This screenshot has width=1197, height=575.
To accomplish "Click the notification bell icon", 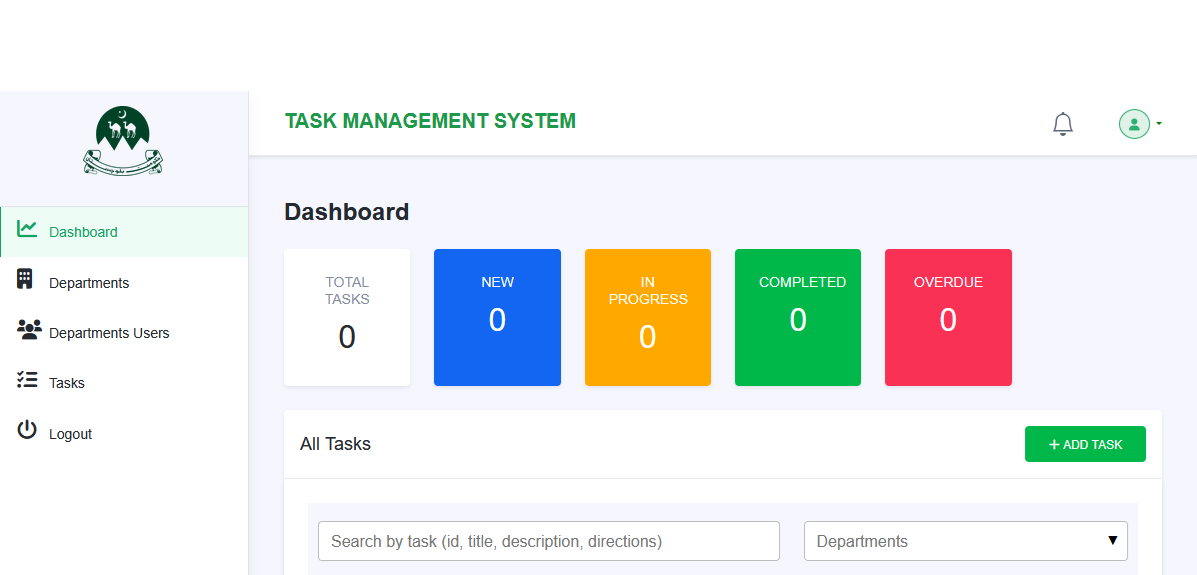I will [1063, 124].
